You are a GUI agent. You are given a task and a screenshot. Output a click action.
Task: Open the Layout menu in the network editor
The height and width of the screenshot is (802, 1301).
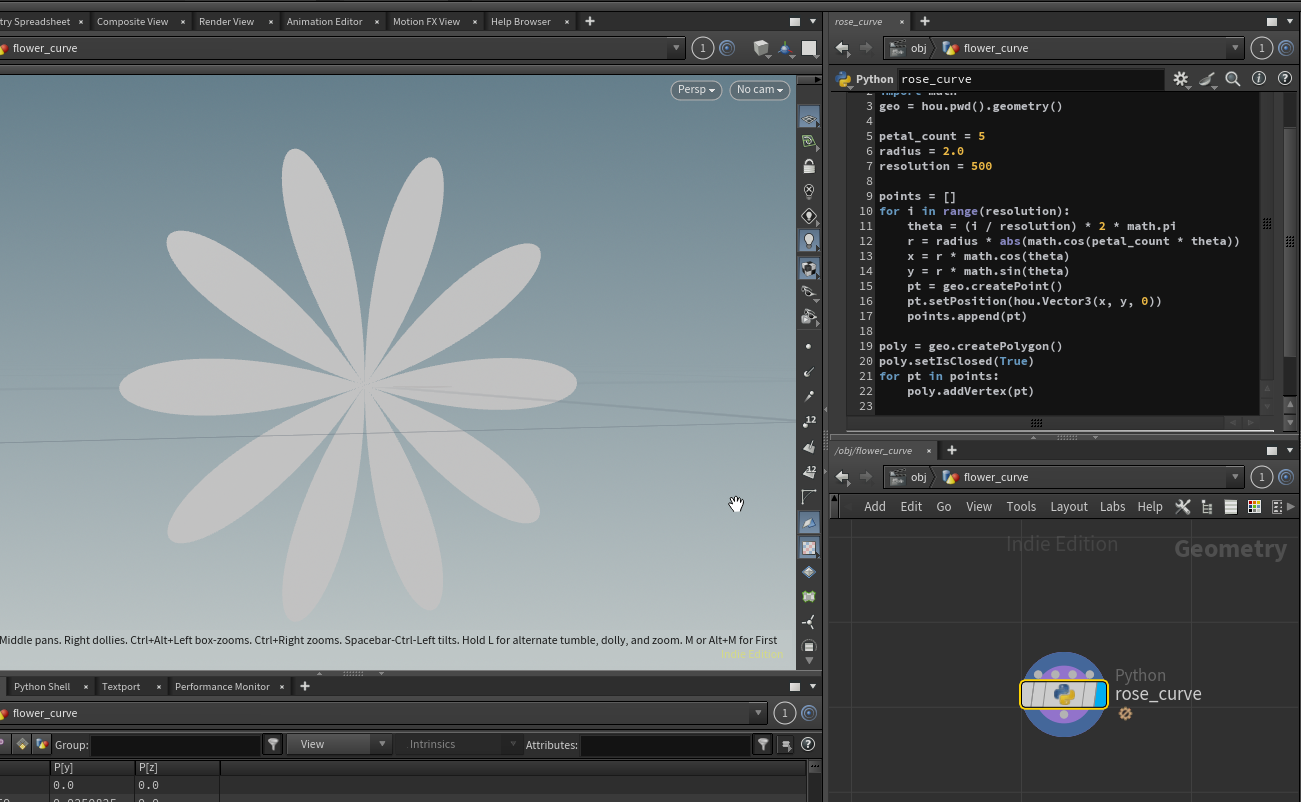click(x=1068, y=507)
